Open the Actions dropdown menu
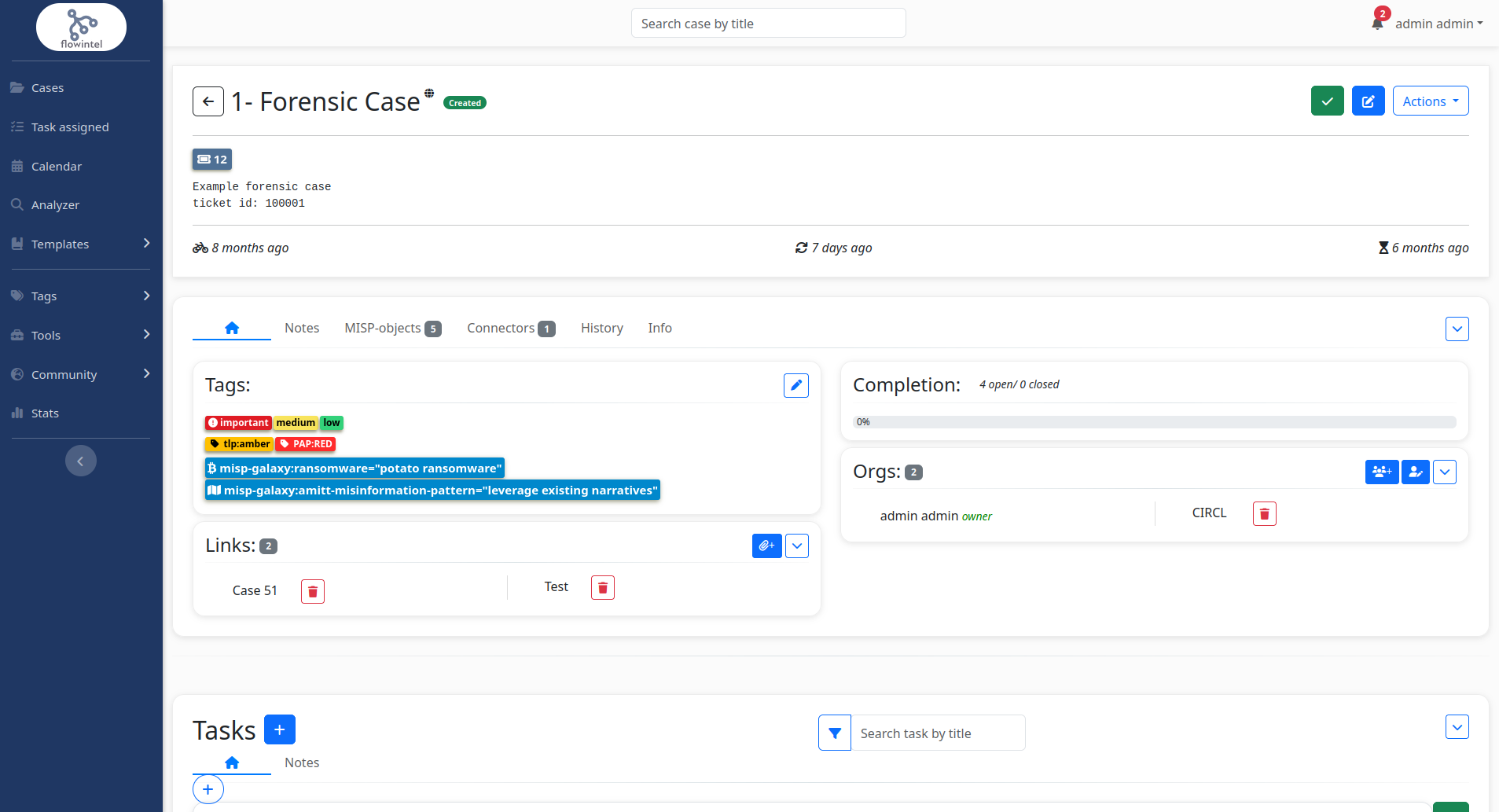 1429,101
